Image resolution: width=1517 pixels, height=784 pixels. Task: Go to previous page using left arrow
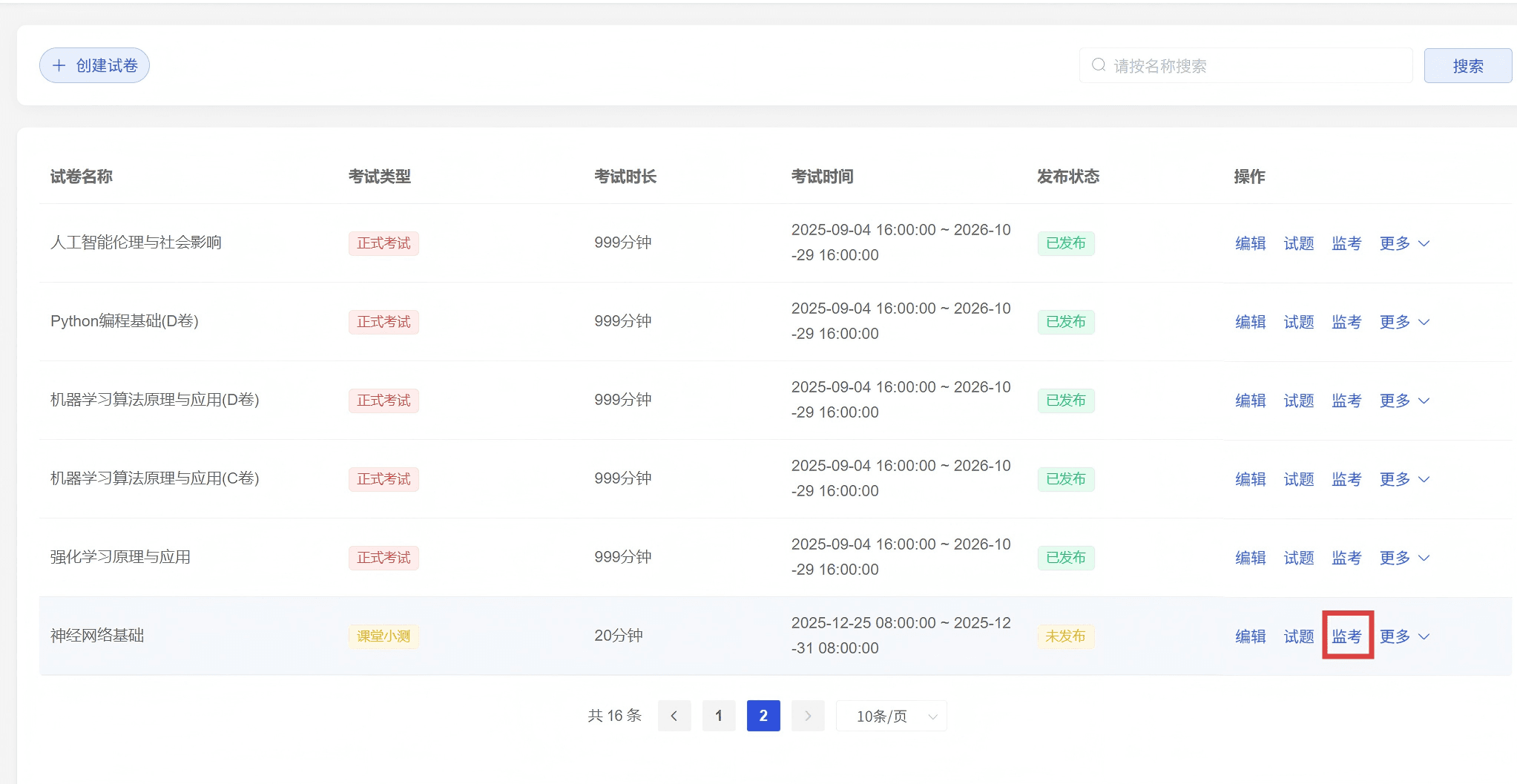(674, 716)
